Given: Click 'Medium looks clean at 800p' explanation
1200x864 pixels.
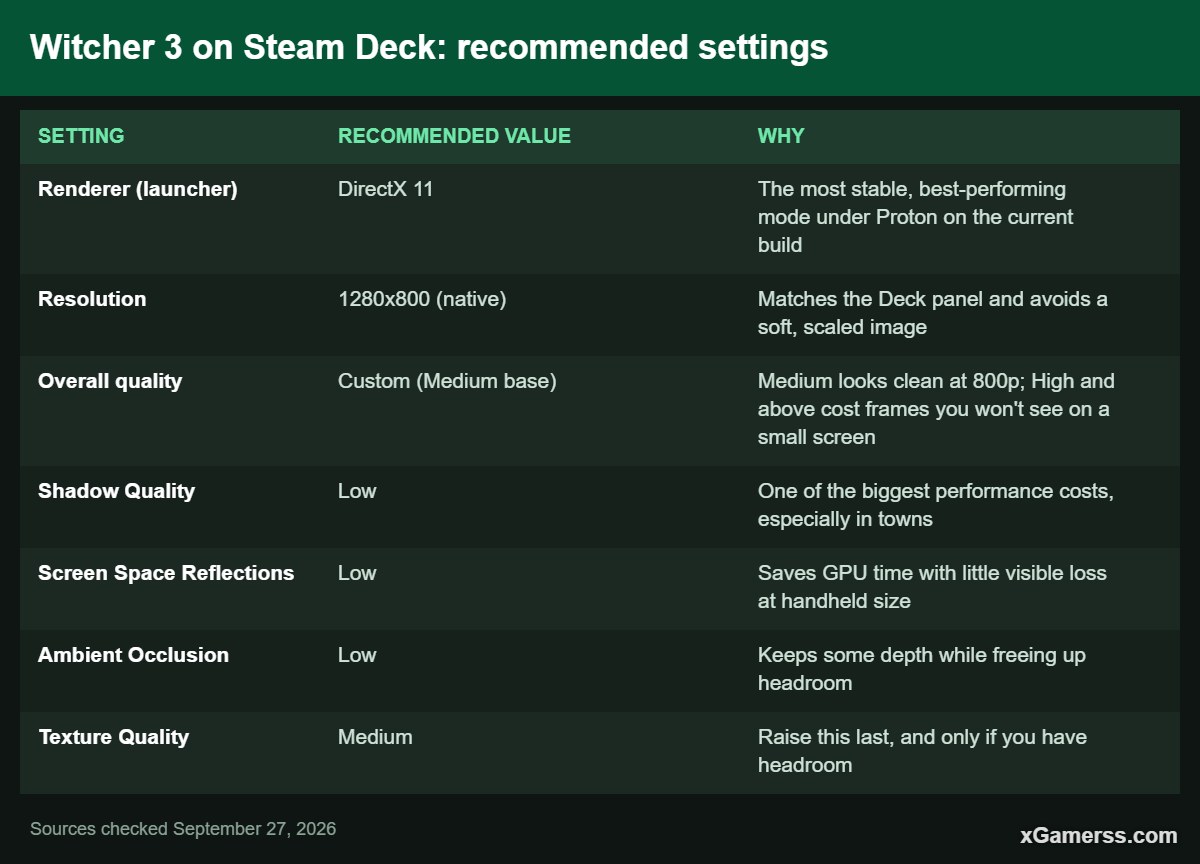Looking at the screenshot, I should pos(936,409).
